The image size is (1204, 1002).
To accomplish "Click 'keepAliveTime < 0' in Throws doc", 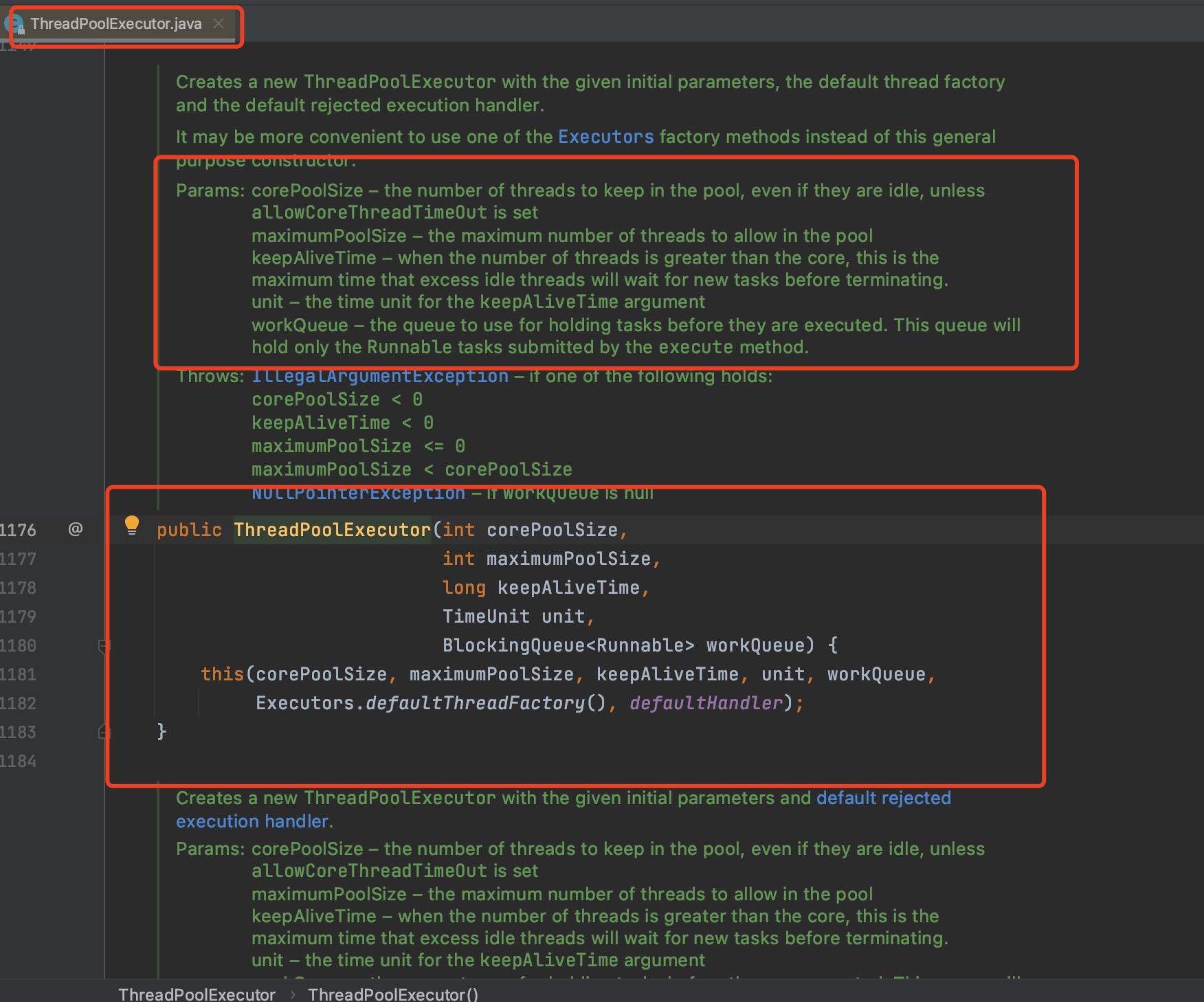I will point(342,423).
